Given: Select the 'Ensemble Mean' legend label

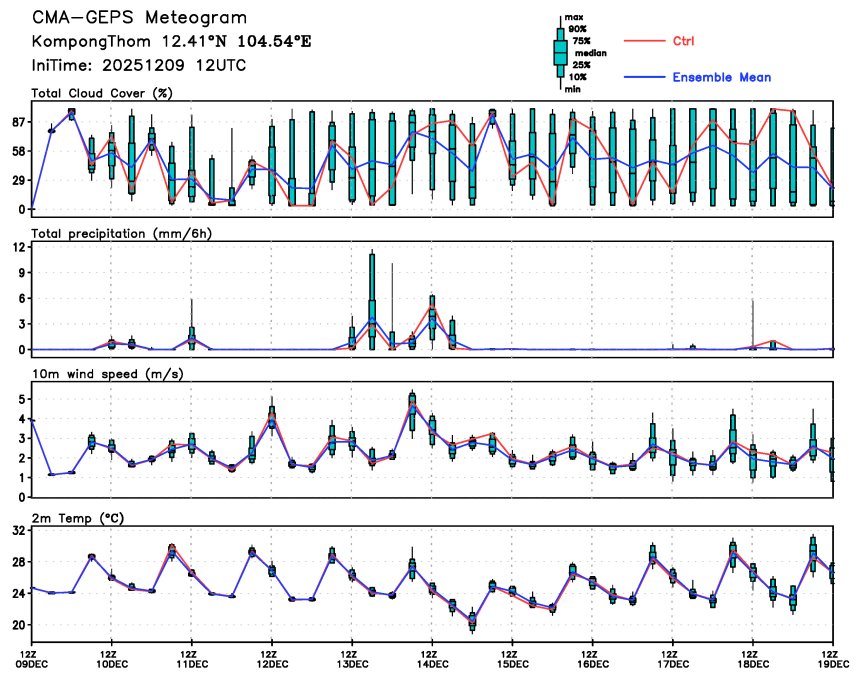Looking at the screenshot, I should tap(722, 77).
